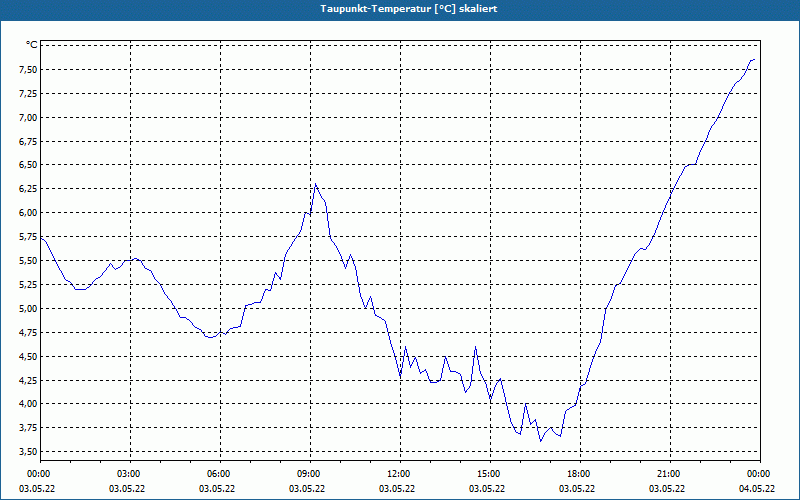The image size is (800, 500).
Task: Click the "18:00" time label
Action: pos(580,474)
